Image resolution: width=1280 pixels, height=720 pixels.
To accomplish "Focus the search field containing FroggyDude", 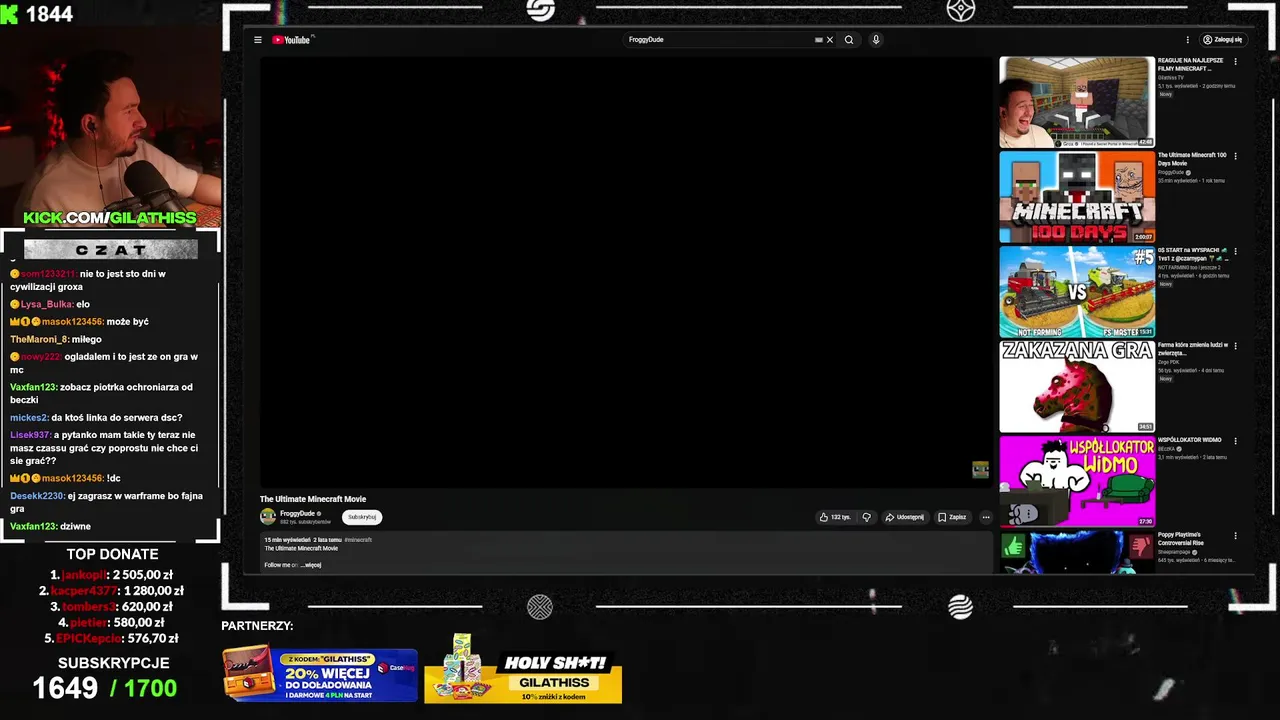I will point(720,40).
